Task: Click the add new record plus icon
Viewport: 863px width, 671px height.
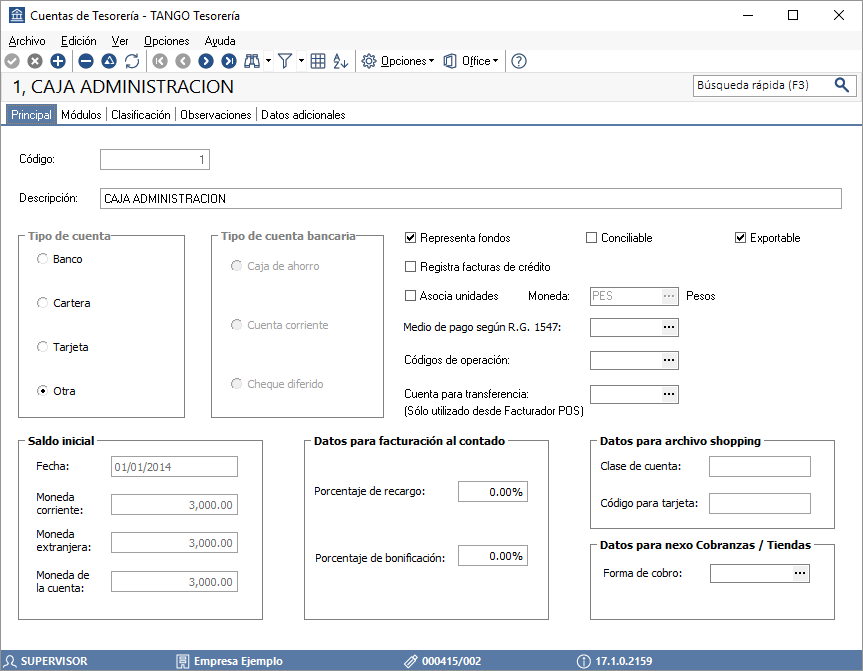Action: coord(58,61)
